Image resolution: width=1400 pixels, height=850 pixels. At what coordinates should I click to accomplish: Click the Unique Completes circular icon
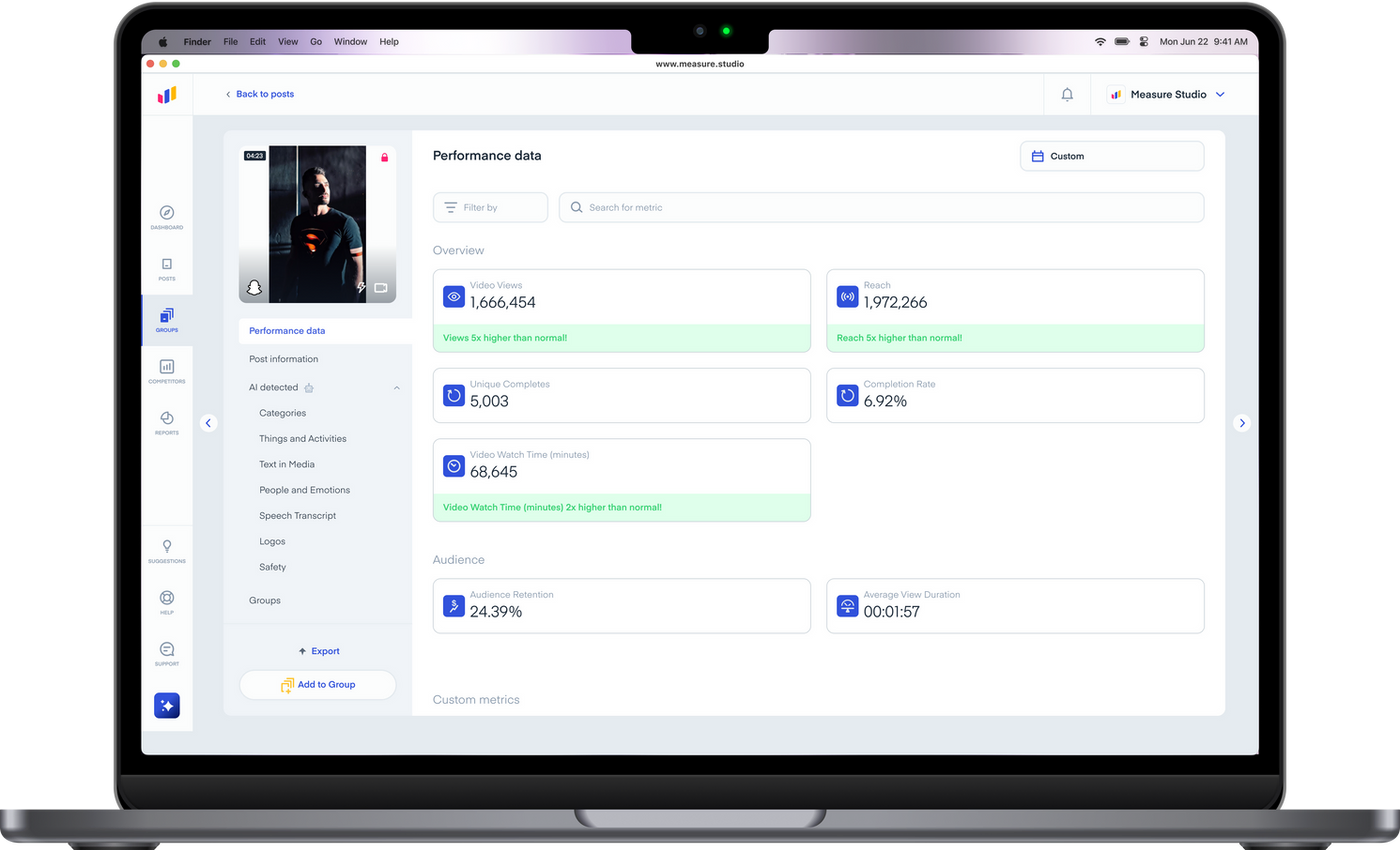pyautogui.click(x=454, y=396)
